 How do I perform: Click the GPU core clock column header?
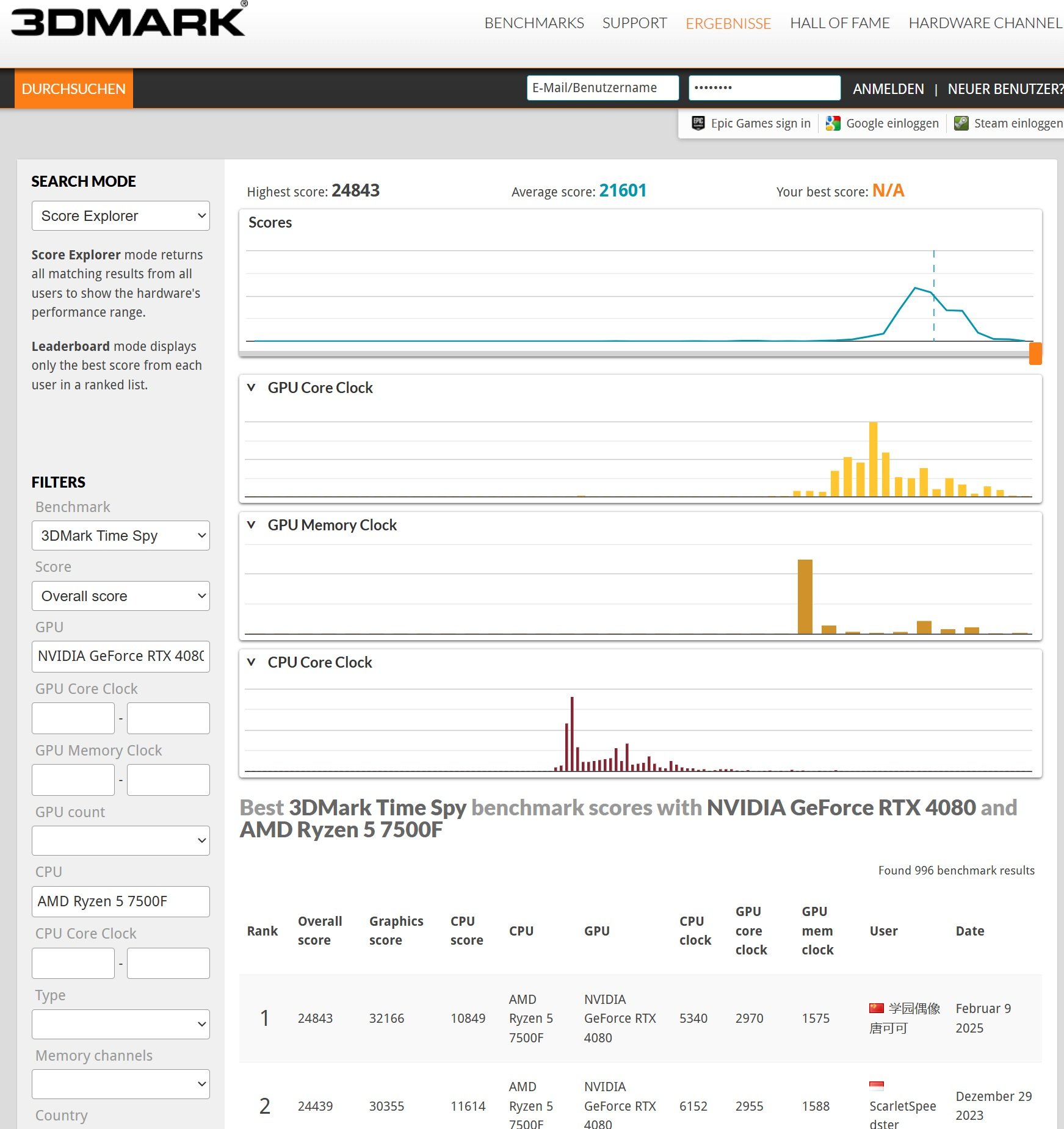click(x=751, y=931)
